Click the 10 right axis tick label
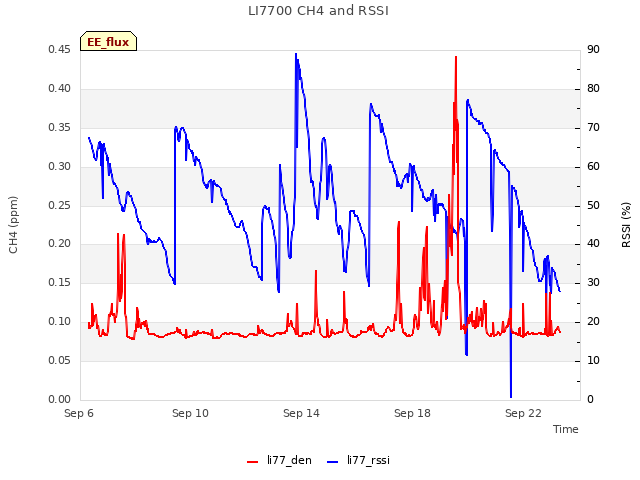 tap(593, 360)
